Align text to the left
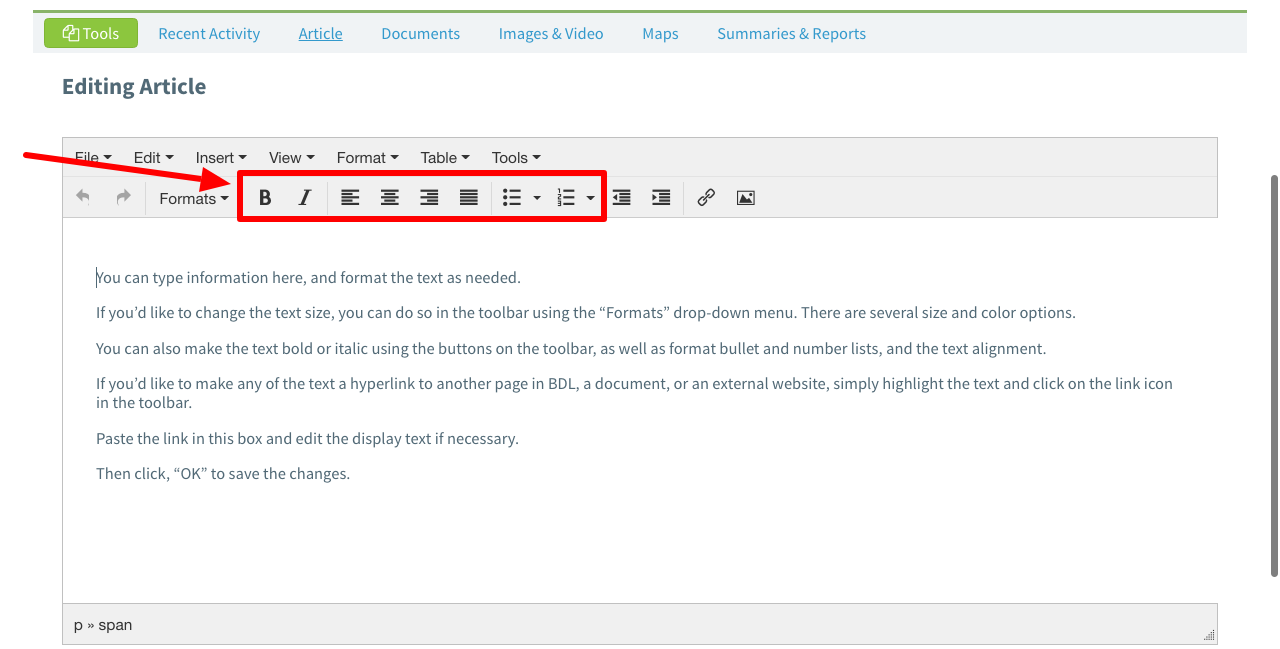The image size is (1280, 649). [350, 198]
